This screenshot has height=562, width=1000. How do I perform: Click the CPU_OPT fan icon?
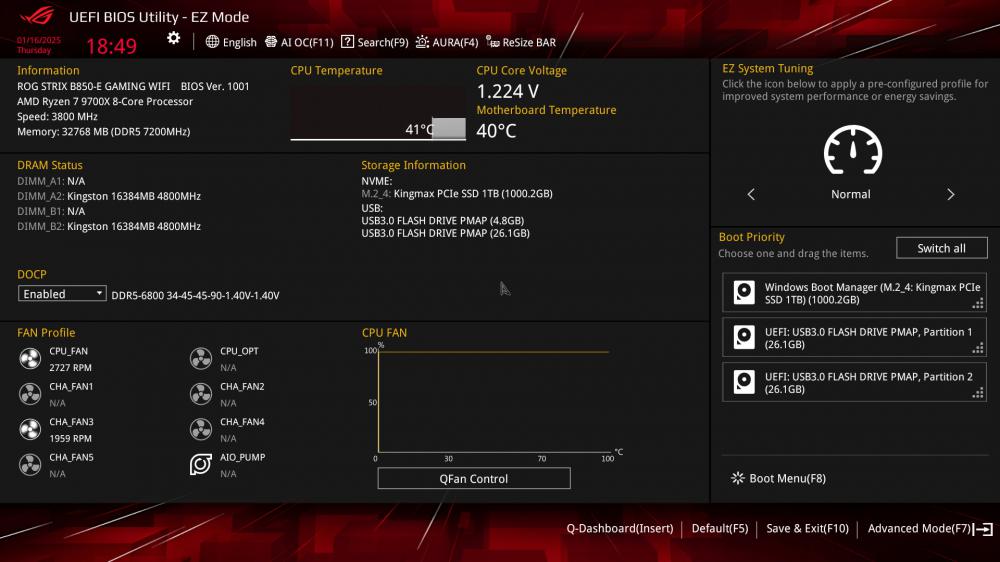(201, 359)
